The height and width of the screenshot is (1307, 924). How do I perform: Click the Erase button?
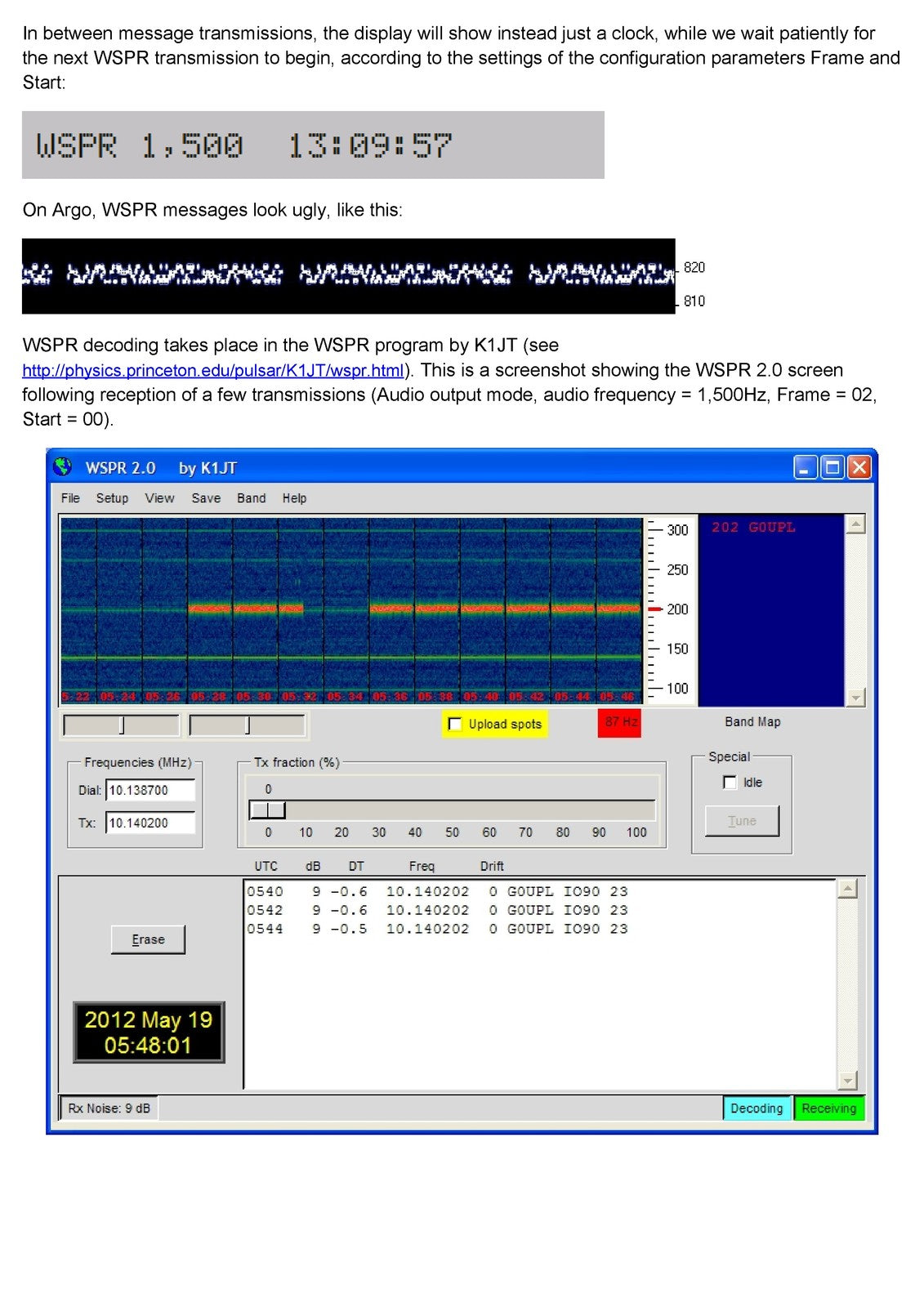click(x=148, y=939)
